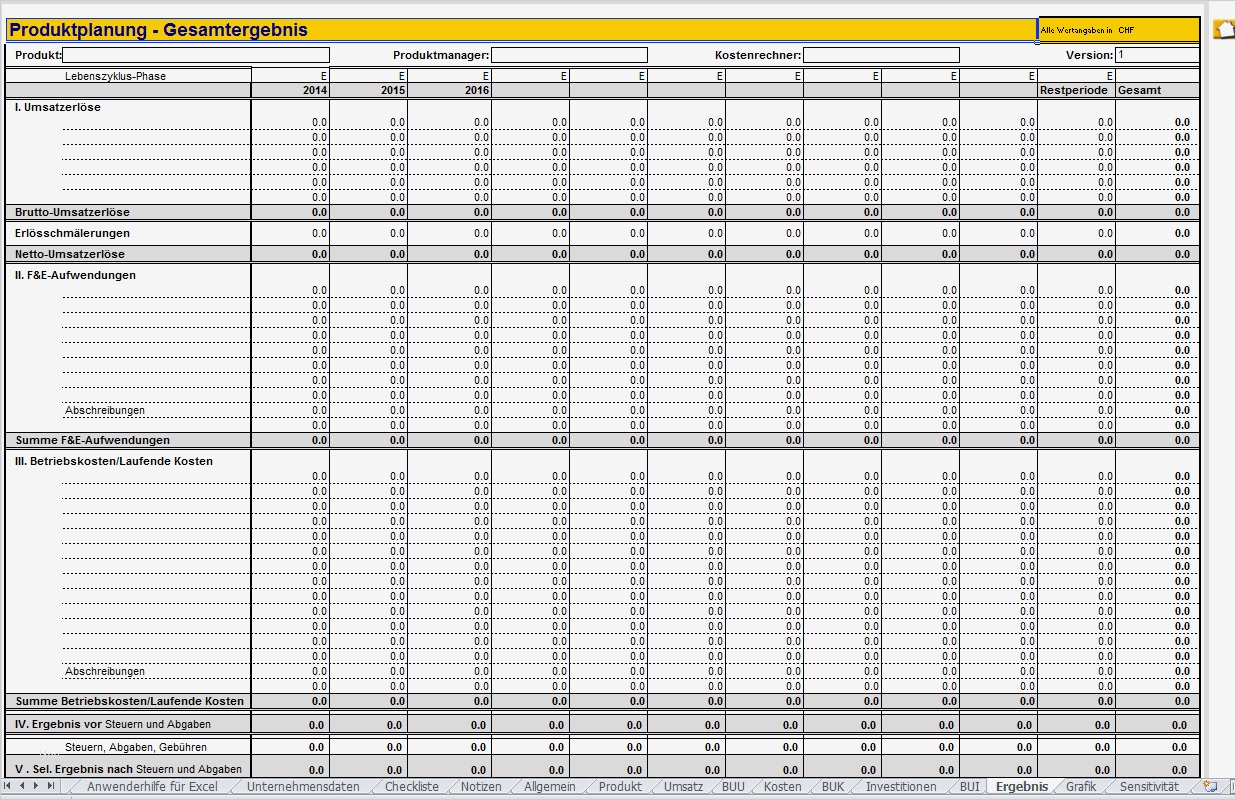This screenshot has width=1236, height=800.
Task: Select the Gesamt total cell for Netto-Umsatzerlöse
Action: (x=1158, y=254)
